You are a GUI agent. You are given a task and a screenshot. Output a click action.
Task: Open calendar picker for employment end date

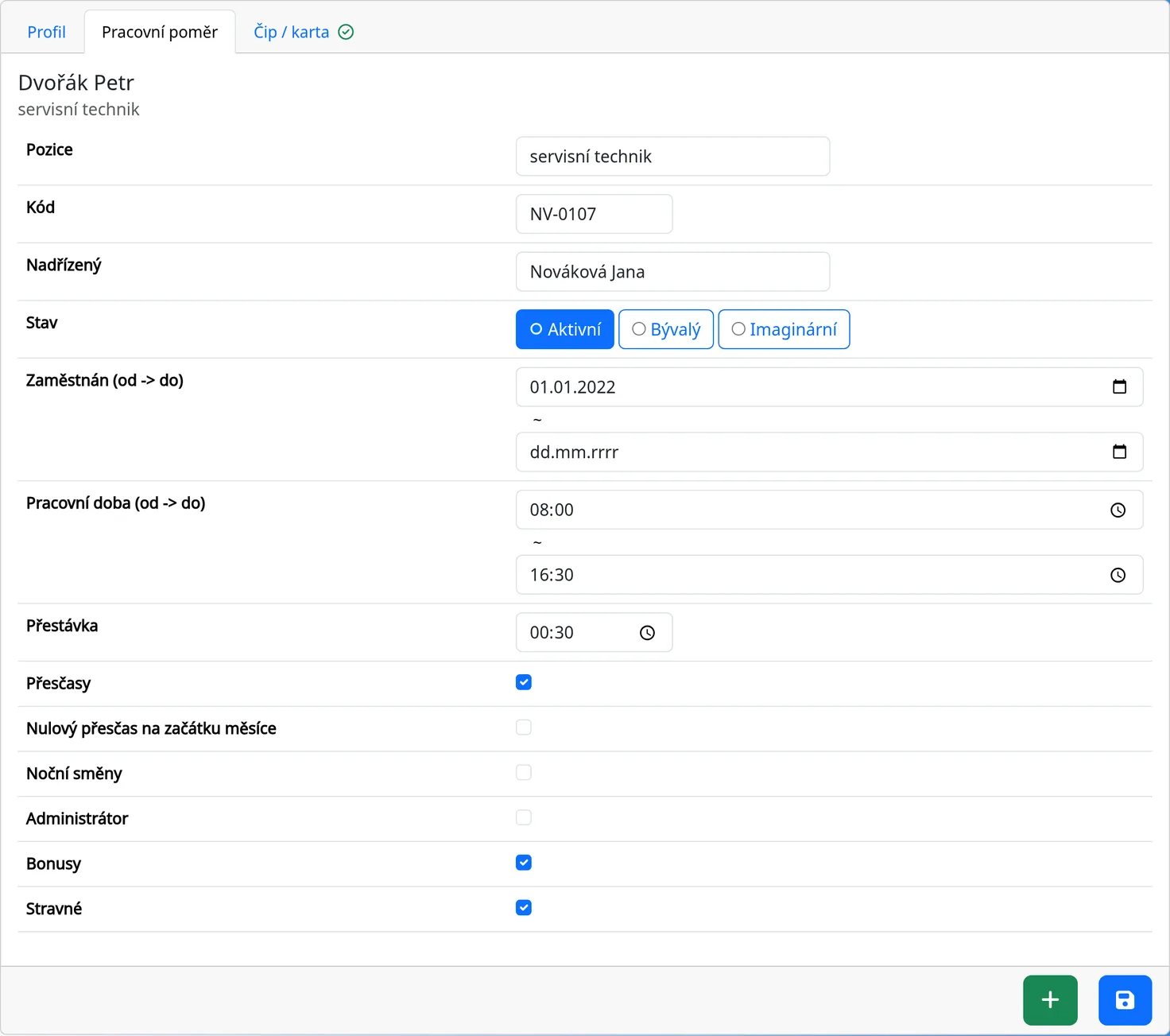[x=1119, y=452]
